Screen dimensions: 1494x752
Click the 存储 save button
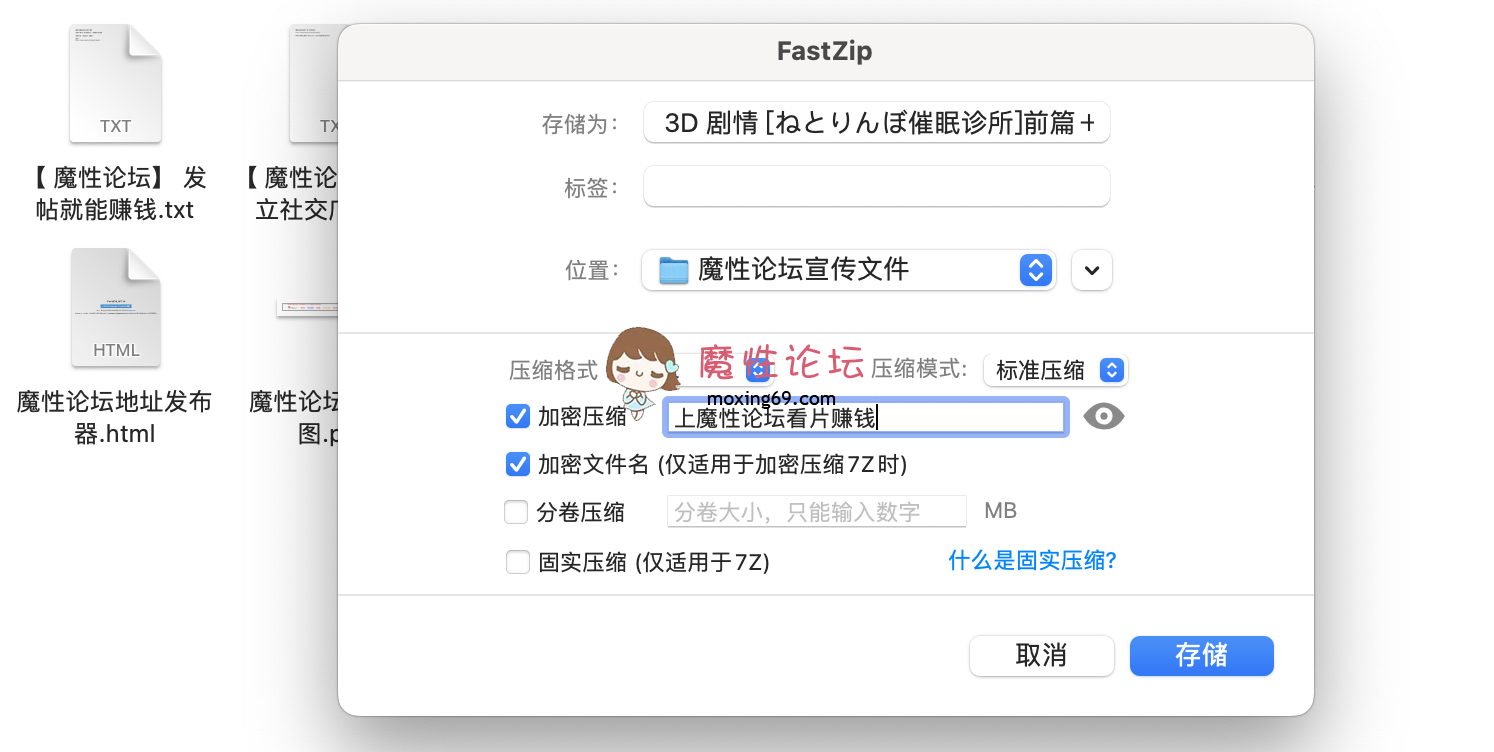click(x=1202, y=656)
